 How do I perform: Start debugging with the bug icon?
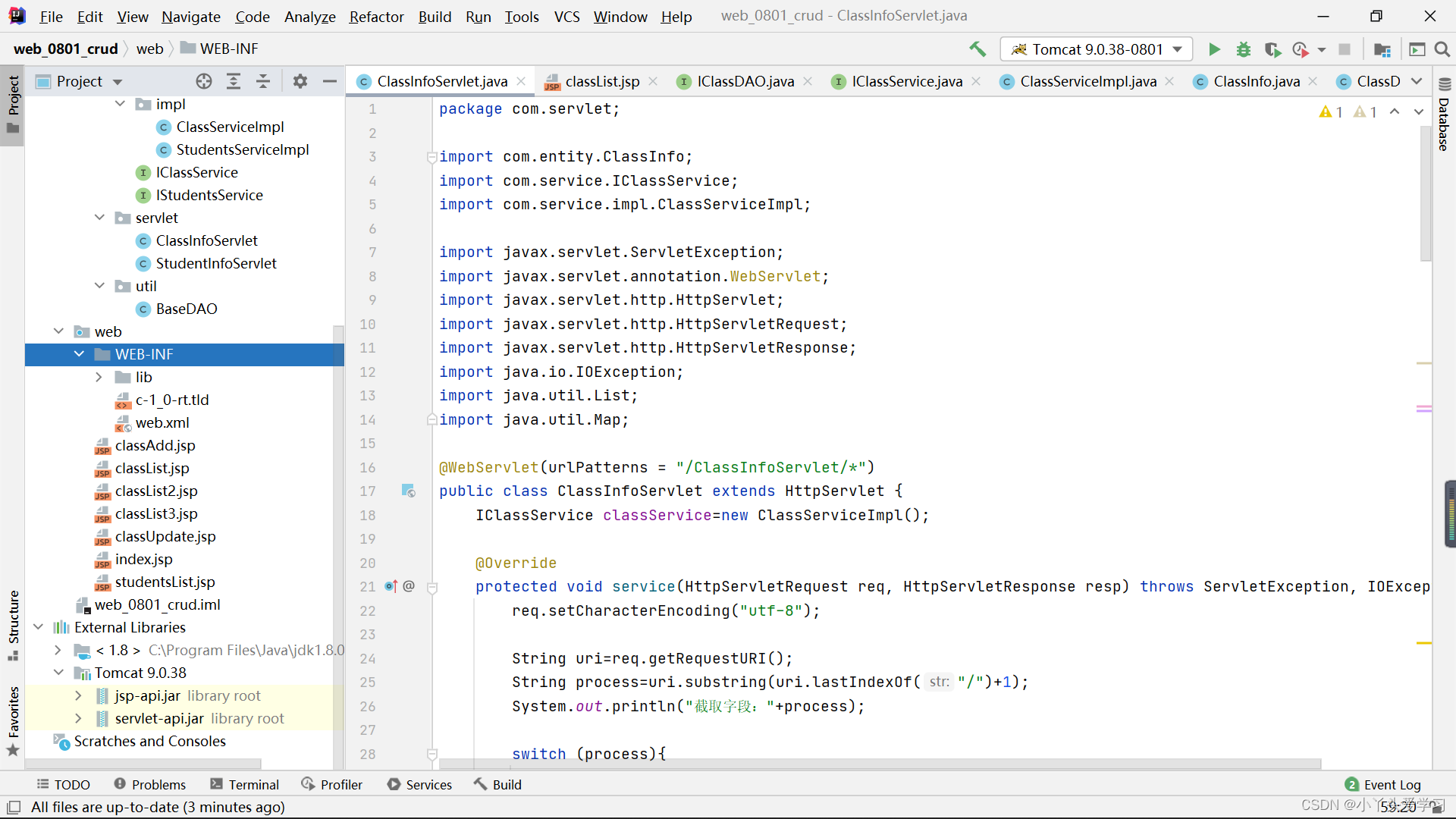[1244, 49]
